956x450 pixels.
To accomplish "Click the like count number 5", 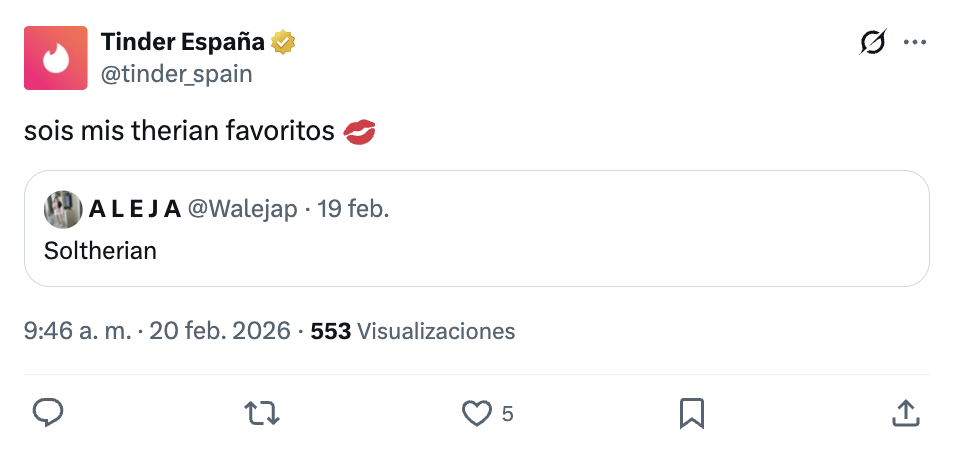I will [507, 413].
